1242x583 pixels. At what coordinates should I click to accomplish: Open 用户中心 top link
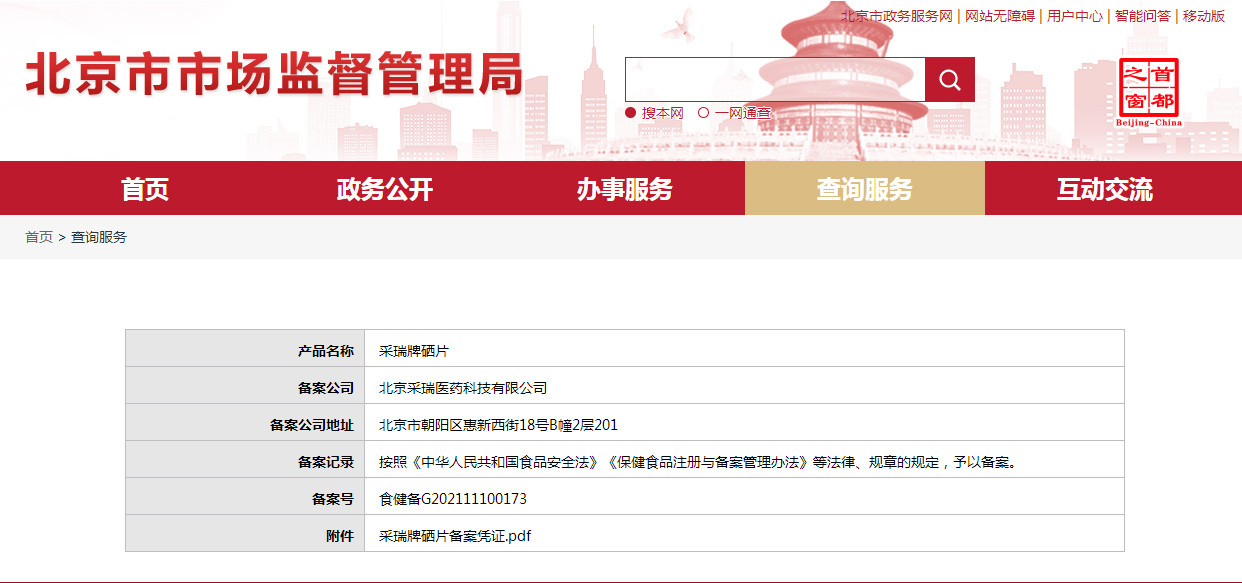[1075, 16]
